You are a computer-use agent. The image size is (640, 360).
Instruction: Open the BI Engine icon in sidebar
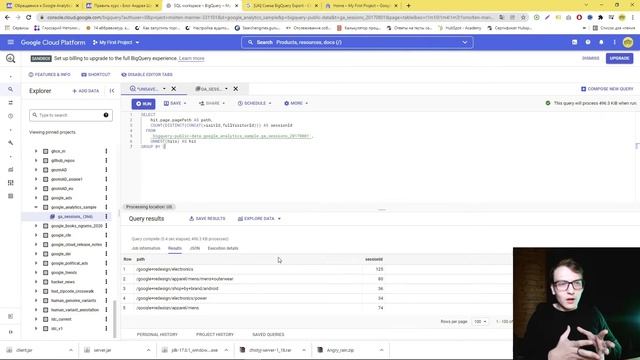click(11, 196)
